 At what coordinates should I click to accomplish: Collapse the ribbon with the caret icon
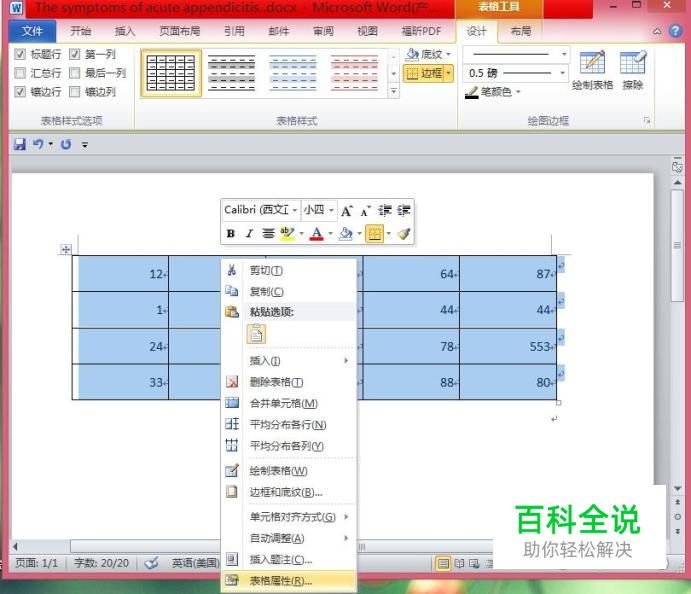tap(657, 31)
